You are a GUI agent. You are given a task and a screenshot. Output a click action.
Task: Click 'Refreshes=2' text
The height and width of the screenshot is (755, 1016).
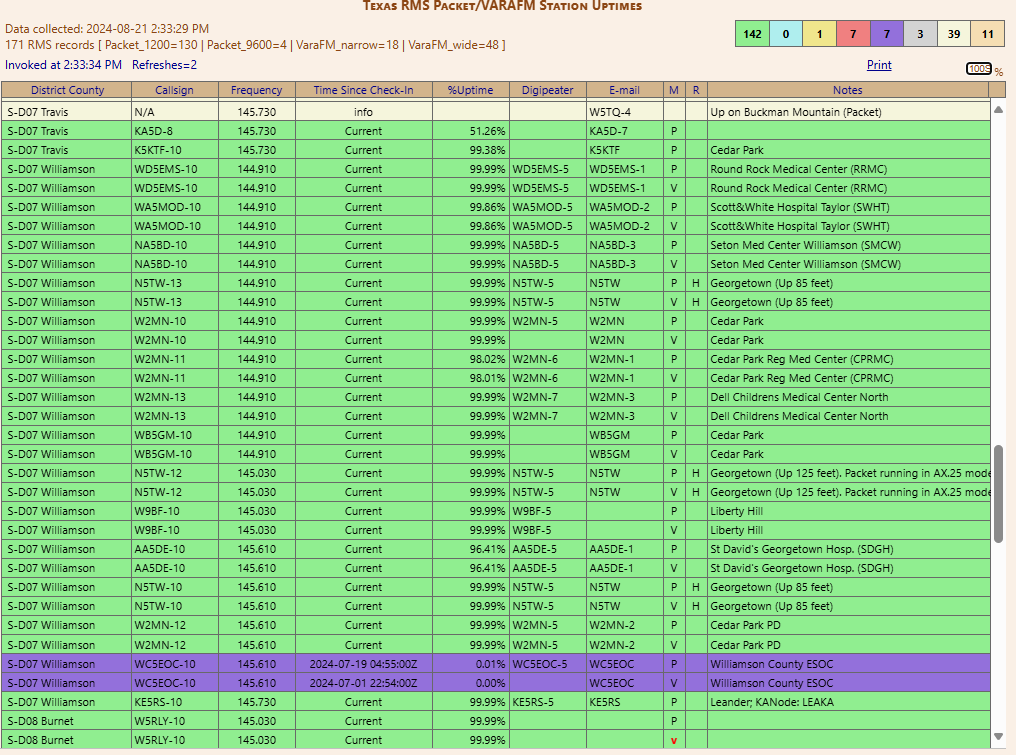(165, 65)
